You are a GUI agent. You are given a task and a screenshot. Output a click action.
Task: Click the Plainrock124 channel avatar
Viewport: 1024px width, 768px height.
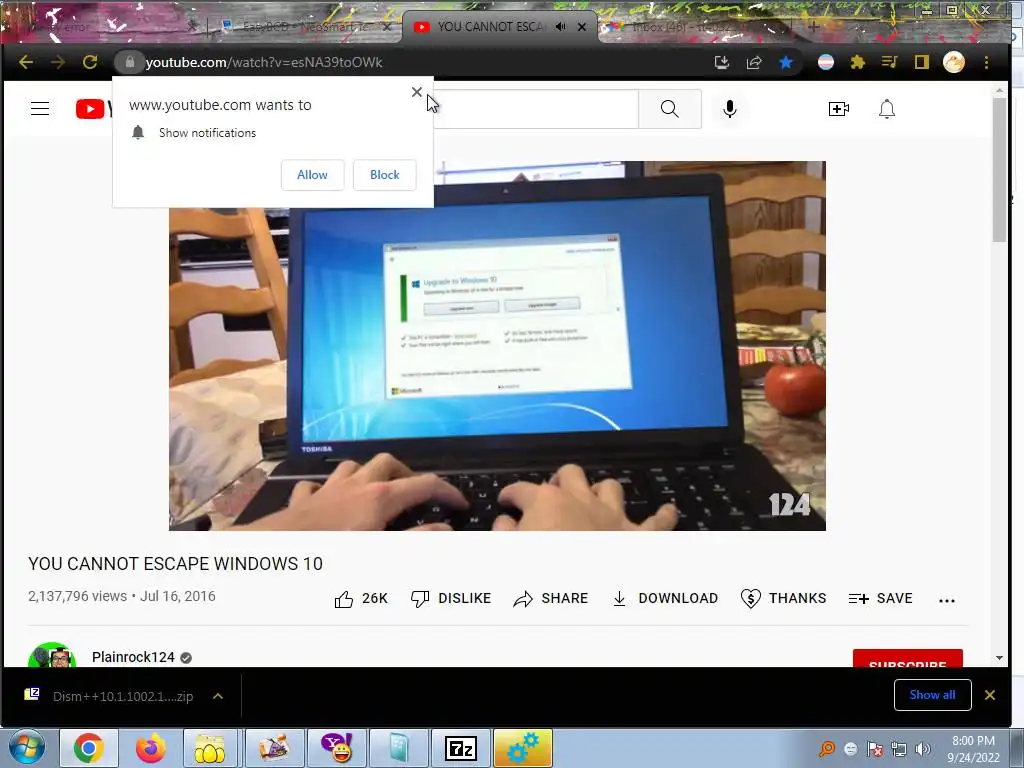52,654
